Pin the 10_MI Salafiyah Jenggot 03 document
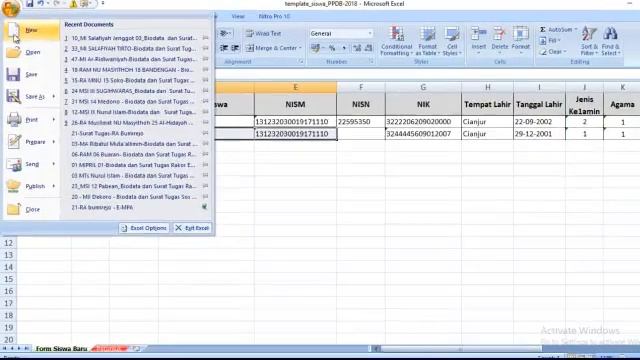640x360 pixels. click(x=205, y=38)
